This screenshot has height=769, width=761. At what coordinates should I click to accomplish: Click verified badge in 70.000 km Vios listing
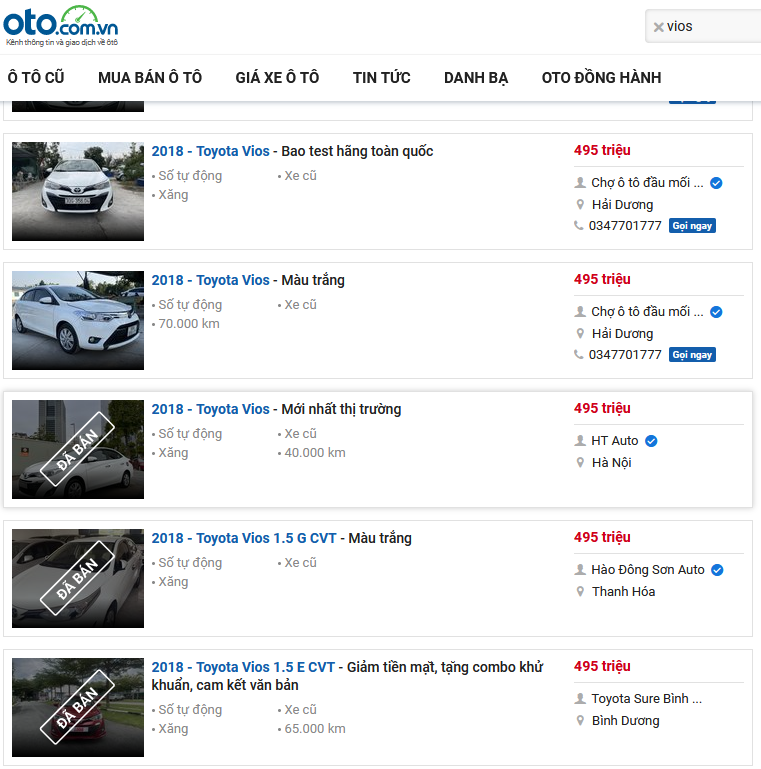[716, 312]
